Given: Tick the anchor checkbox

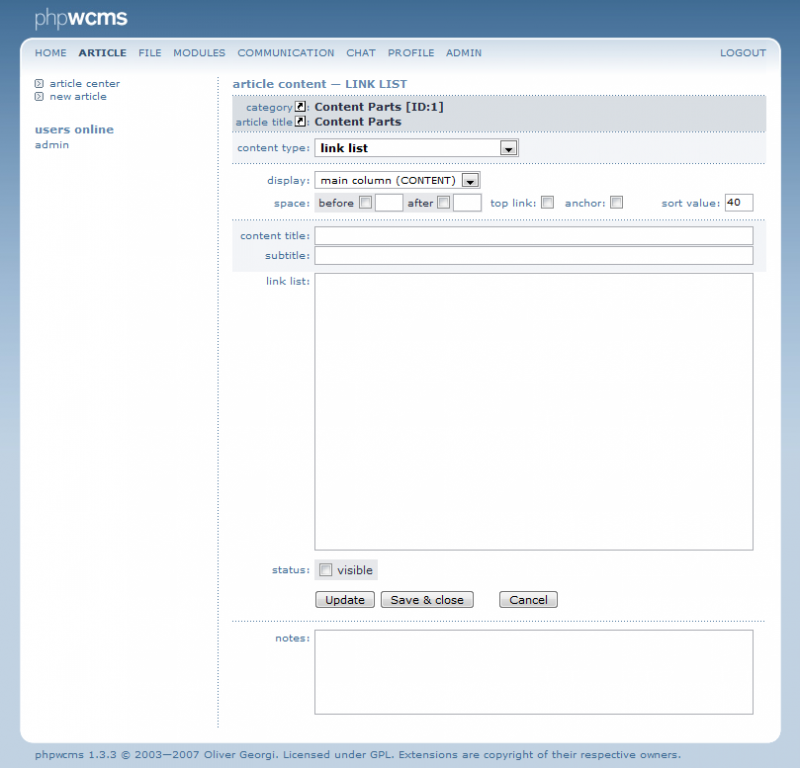Looking at the screenshot, I should point(616,203).
